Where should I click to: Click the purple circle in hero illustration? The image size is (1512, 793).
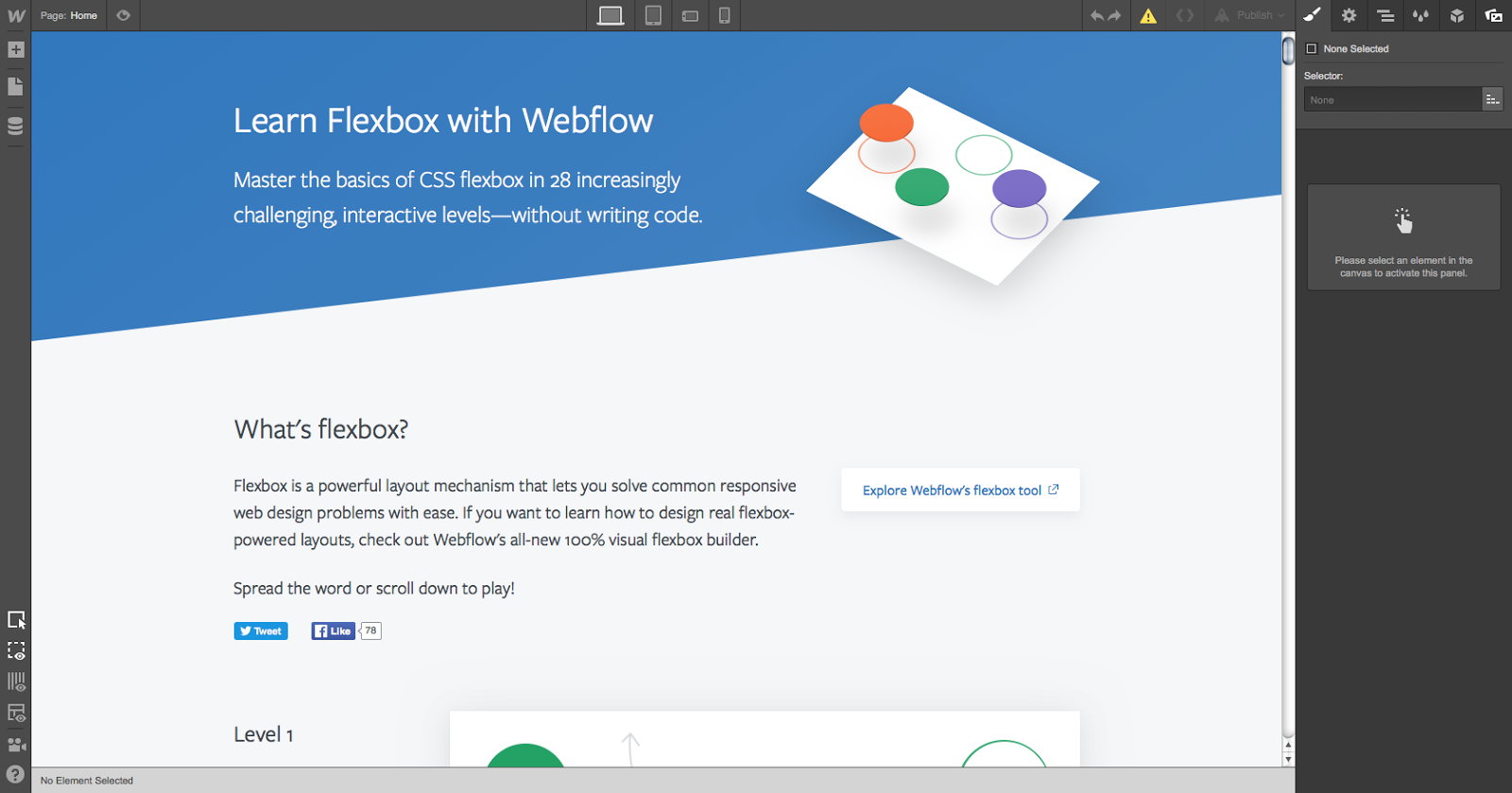(x=1019, y=188)
